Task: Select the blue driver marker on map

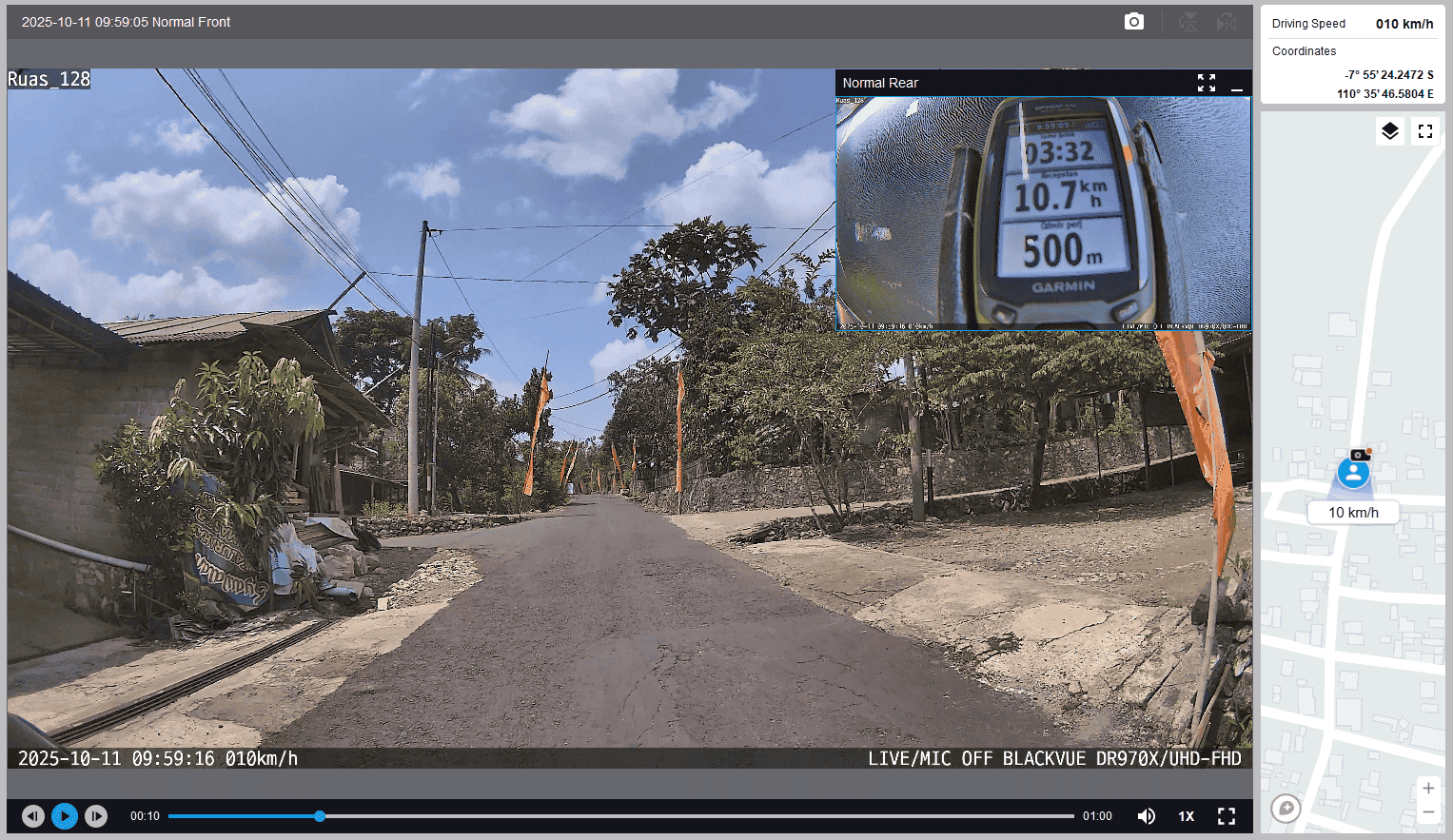Action: click(1353, 472)
